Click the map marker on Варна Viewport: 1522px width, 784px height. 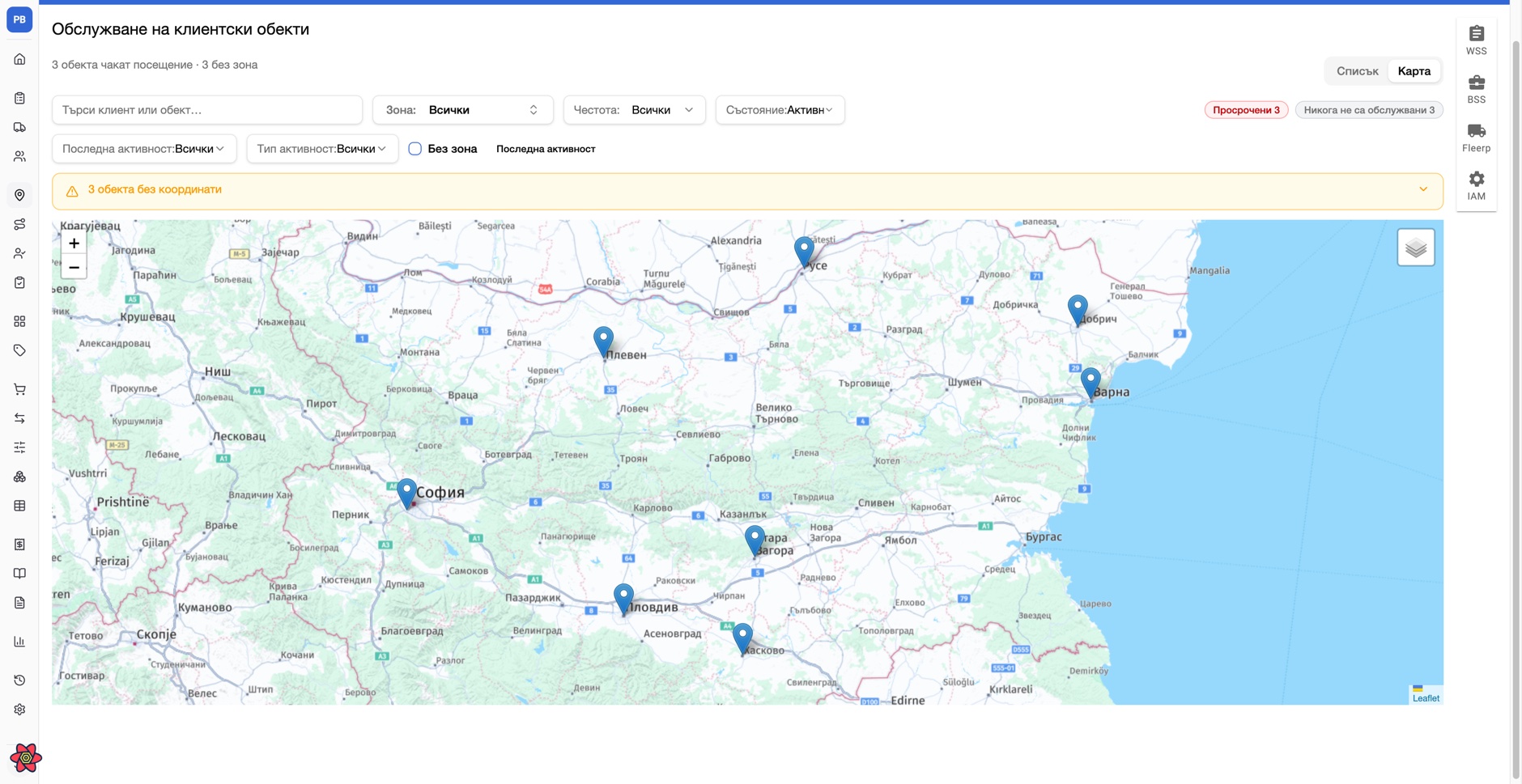pyautogui.click(x=1090, y=383)
